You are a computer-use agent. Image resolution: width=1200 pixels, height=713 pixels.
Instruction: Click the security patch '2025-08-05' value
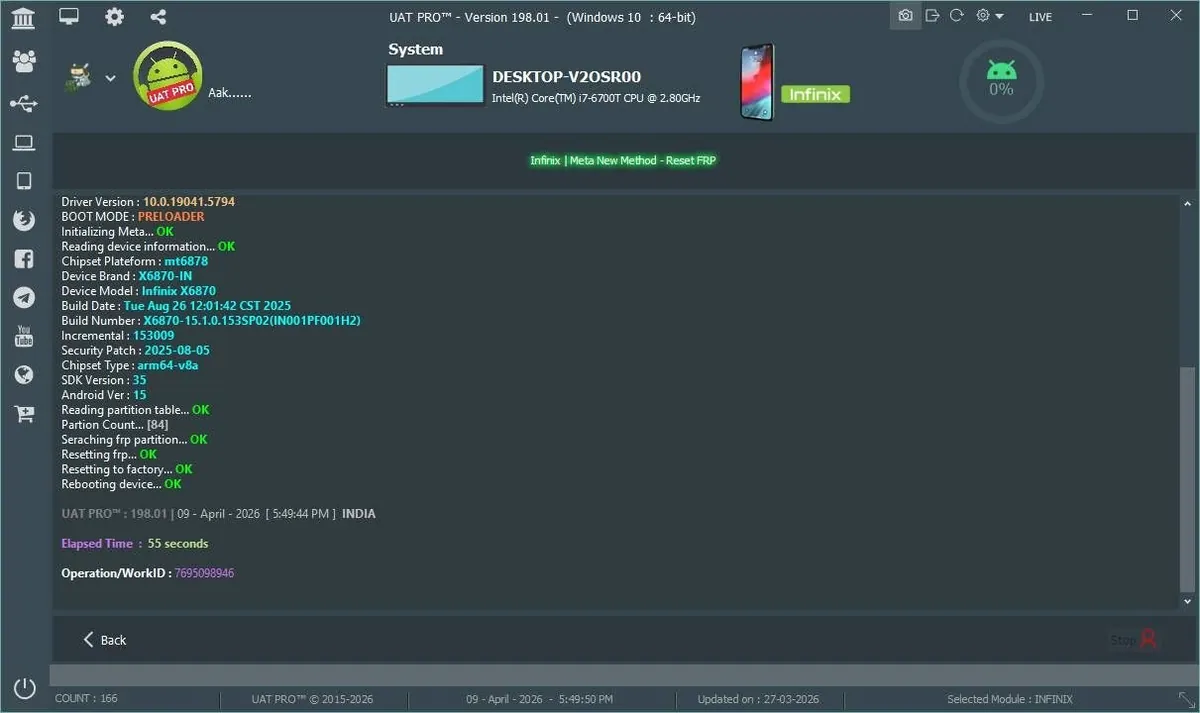pos(177,351)
